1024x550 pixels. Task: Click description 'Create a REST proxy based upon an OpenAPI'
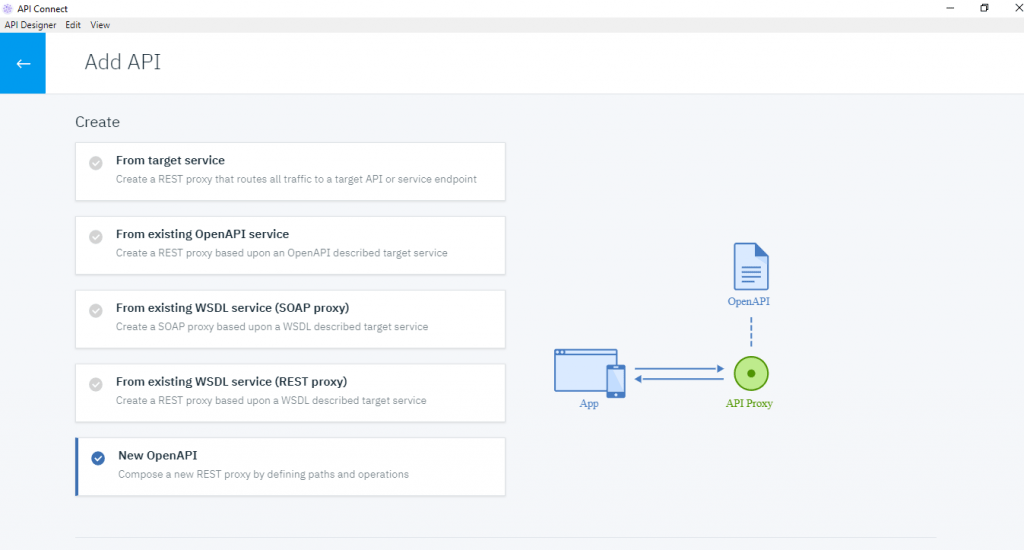(x=281, y=253)
